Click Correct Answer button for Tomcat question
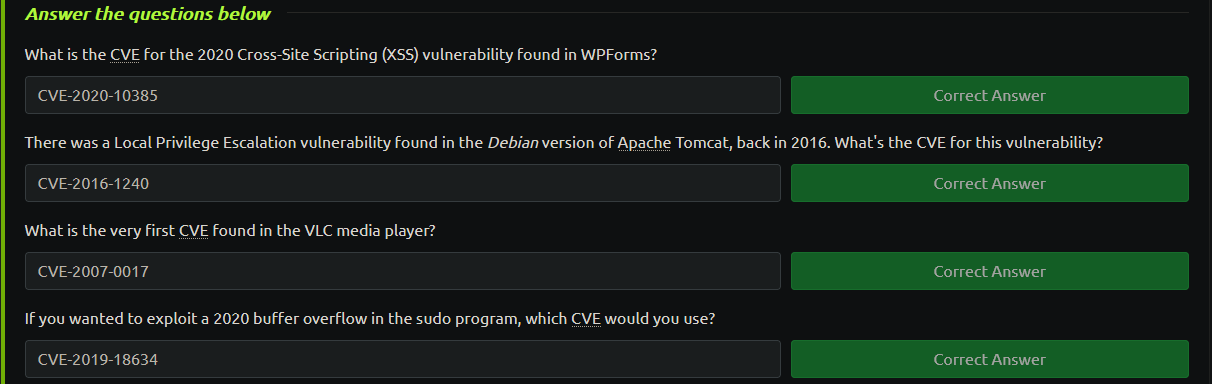 pos(989,183)
